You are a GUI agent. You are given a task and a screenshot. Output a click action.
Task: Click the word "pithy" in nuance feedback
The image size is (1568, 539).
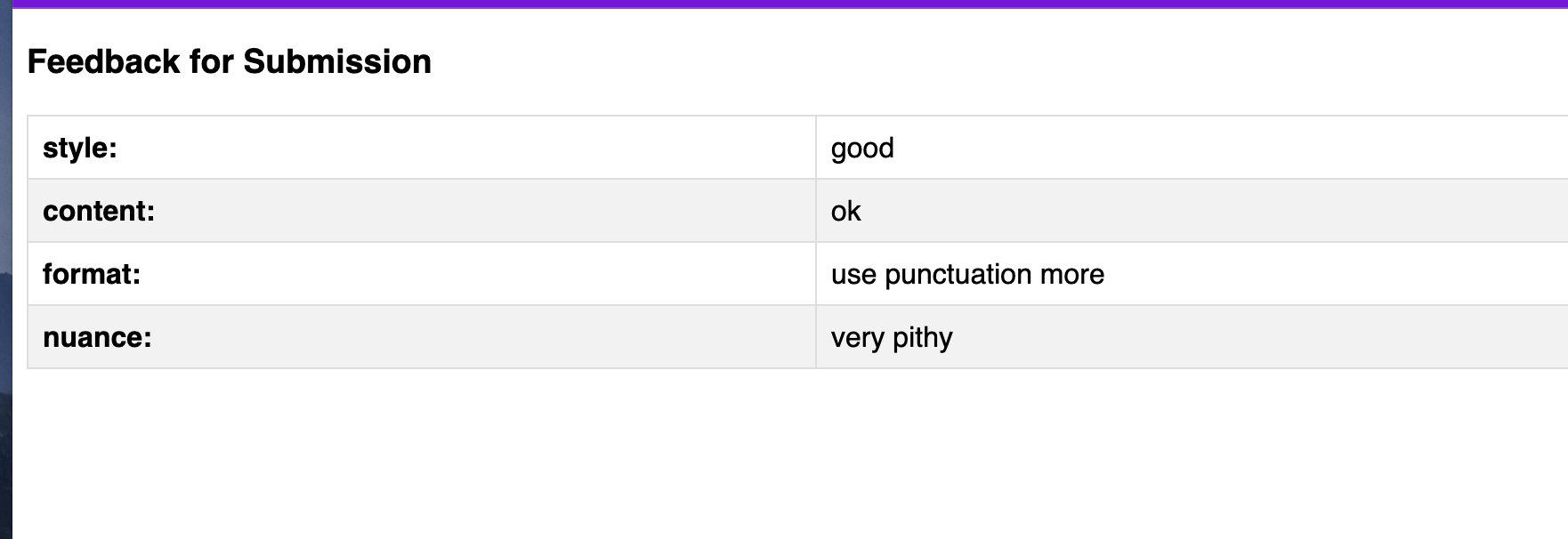tap(922, 338)
